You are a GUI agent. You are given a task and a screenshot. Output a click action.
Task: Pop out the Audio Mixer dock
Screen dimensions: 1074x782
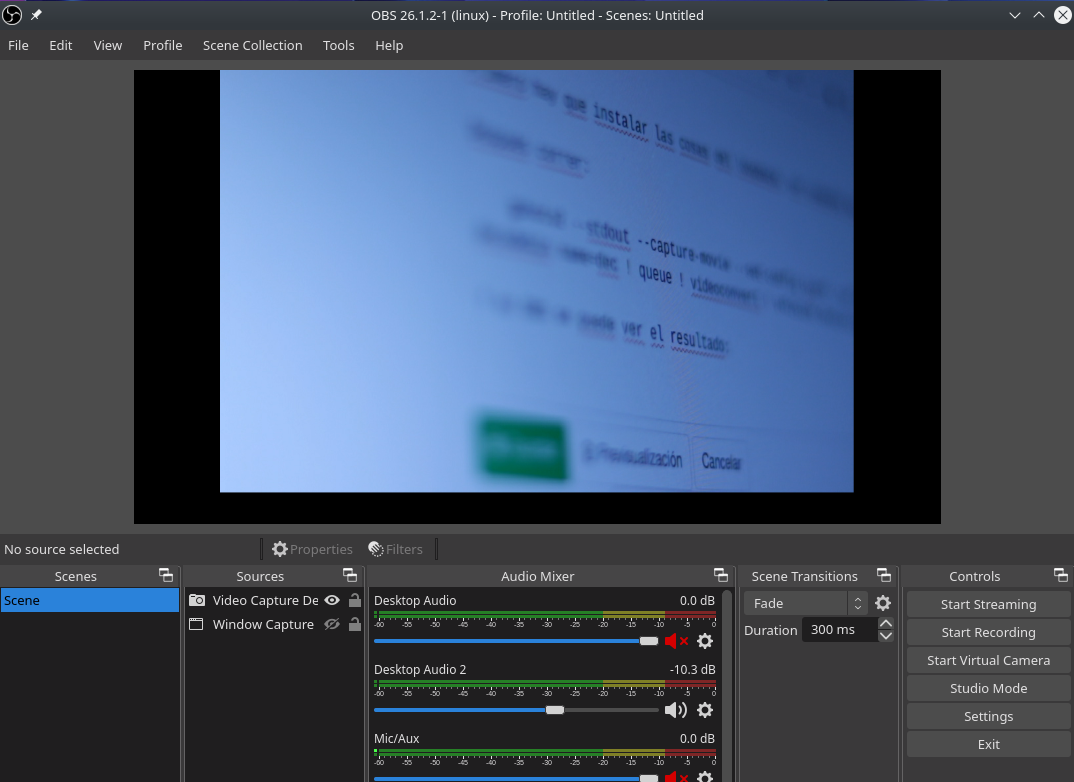pyautogui.click(x=720, y=575)
